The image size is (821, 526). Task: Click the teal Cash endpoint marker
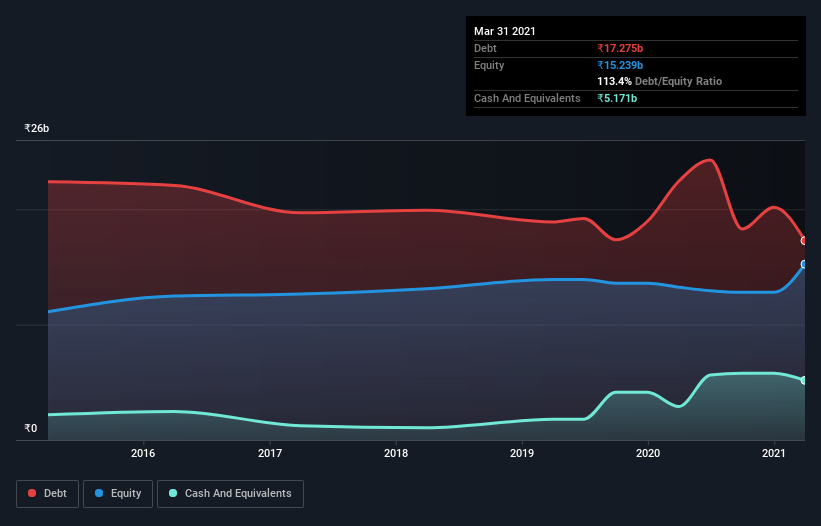coord(804,380)
